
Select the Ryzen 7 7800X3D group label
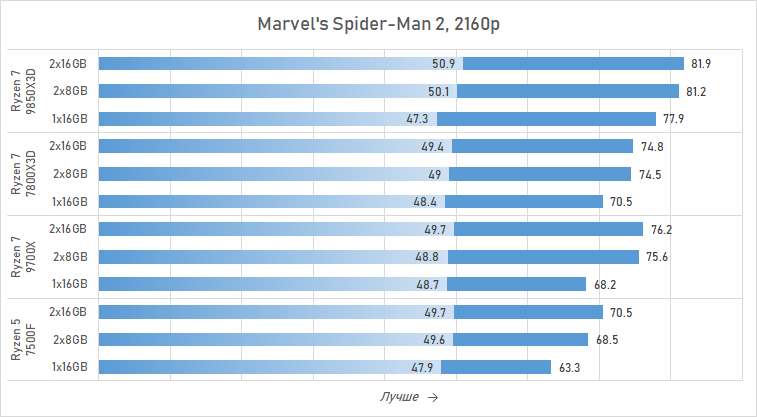[23, 174]
